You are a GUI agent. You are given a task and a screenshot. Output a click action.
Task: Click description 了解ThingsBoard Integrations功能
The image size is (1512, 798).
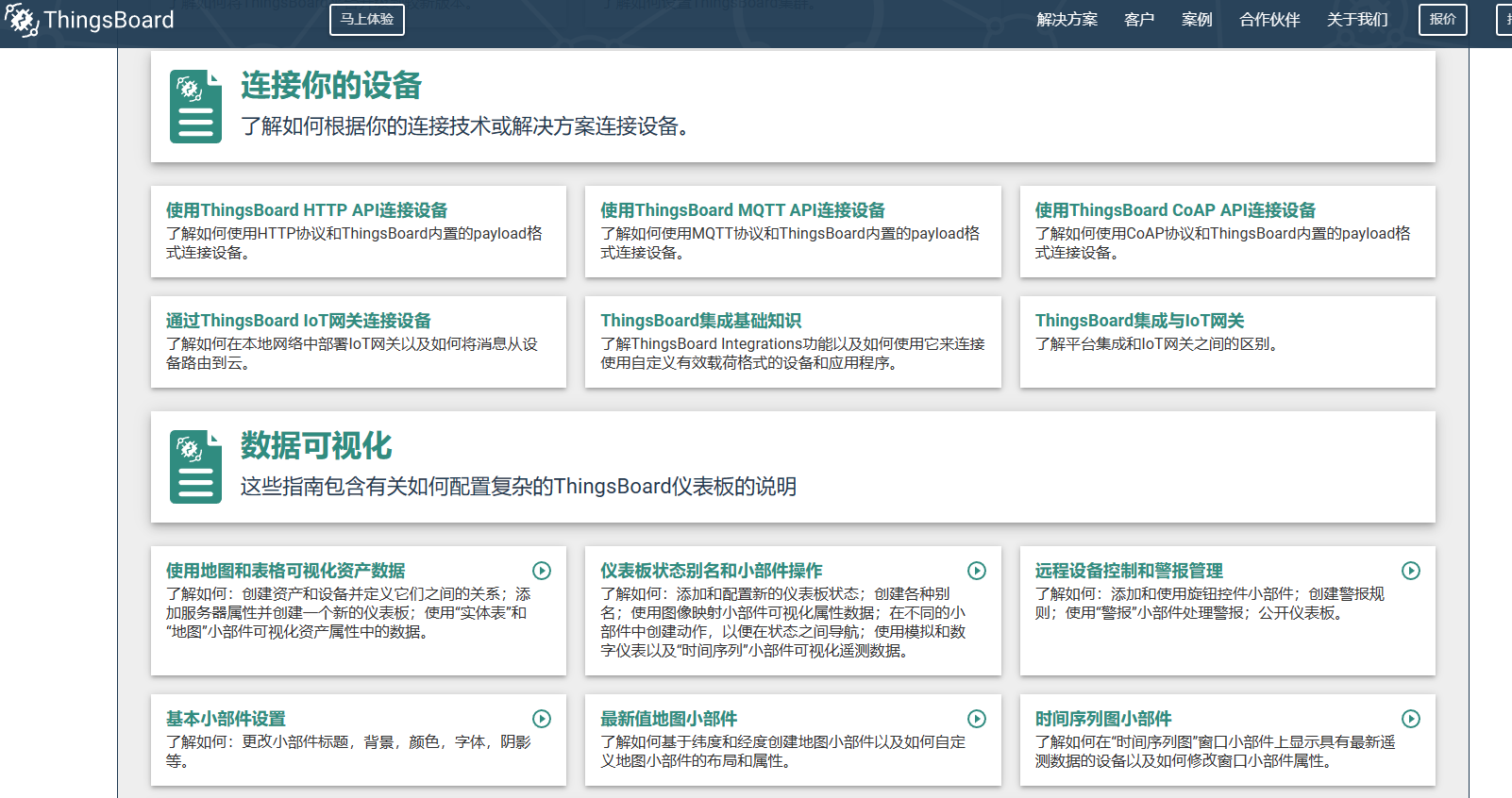793,354
